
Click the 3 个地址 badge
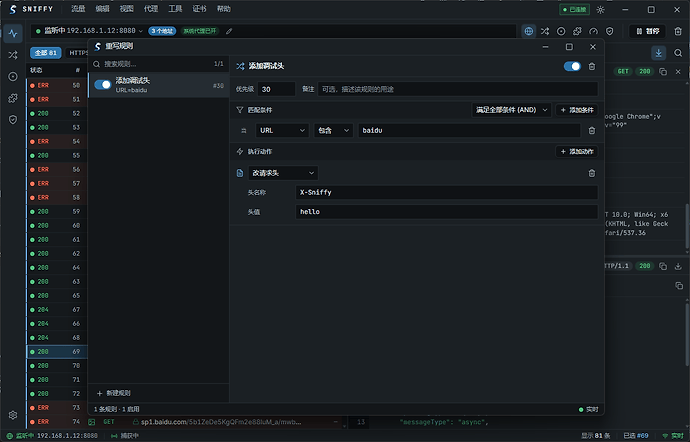point(162,31)
